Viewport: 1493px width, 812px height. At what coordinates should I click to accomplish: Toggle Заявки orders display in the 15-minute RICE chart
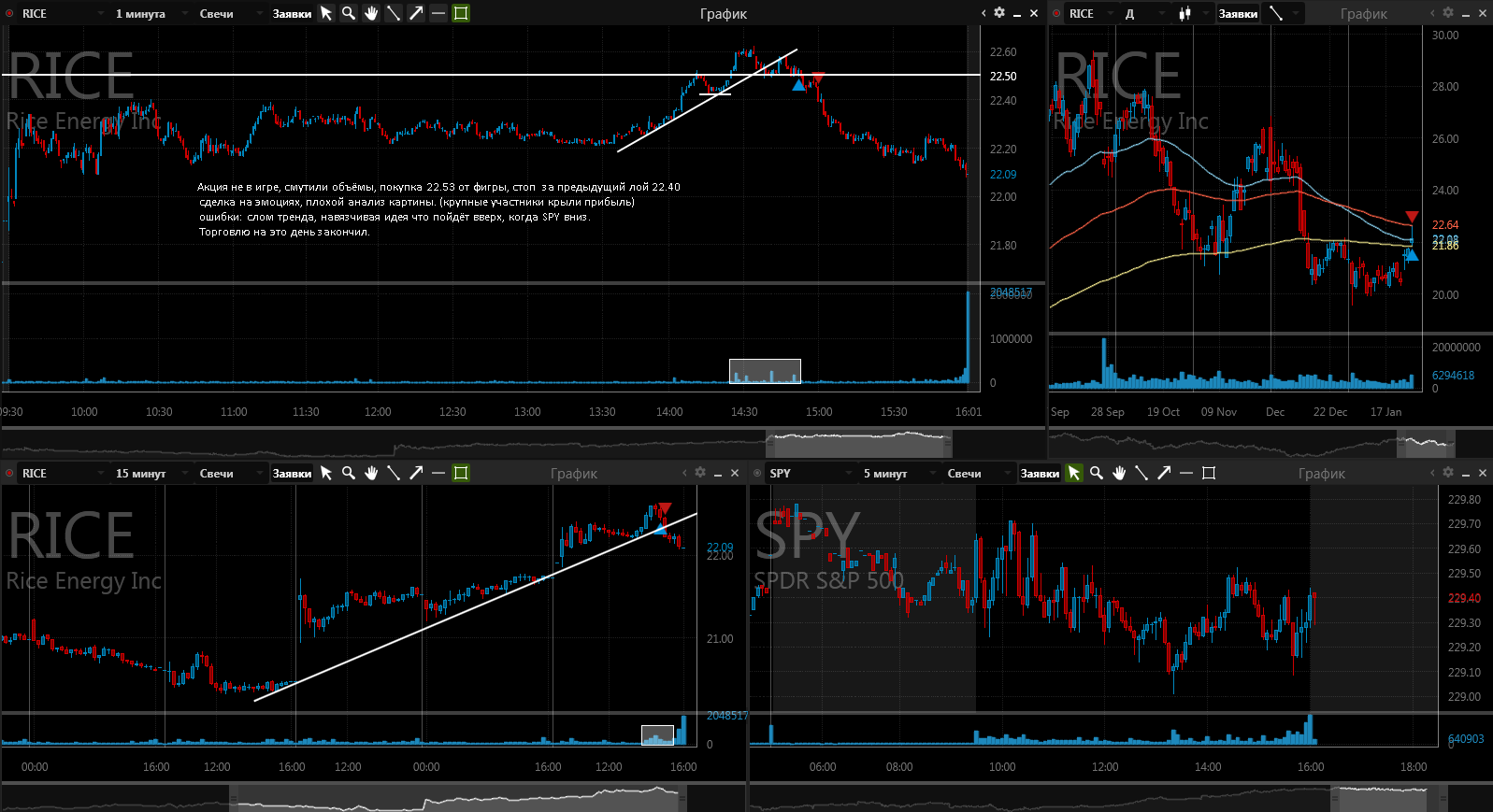292,473
